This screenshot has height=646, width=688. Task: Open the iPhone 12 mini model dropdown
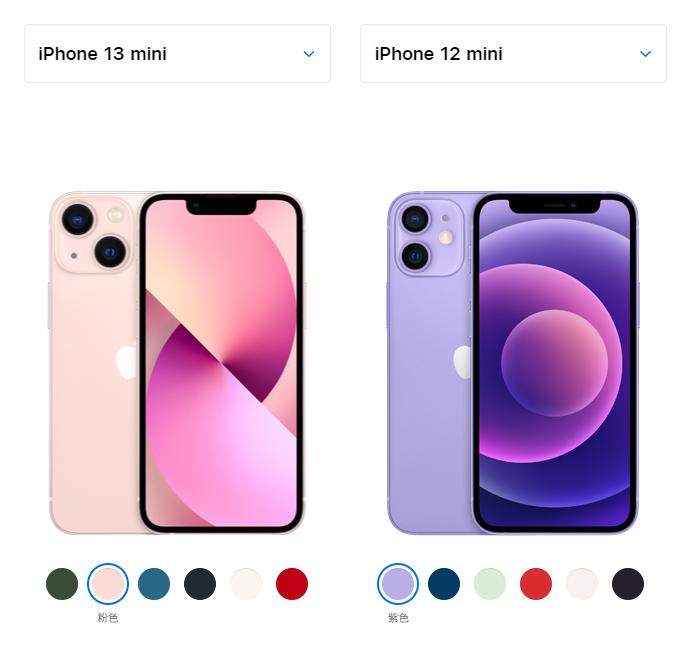click(x=513, y=54)
